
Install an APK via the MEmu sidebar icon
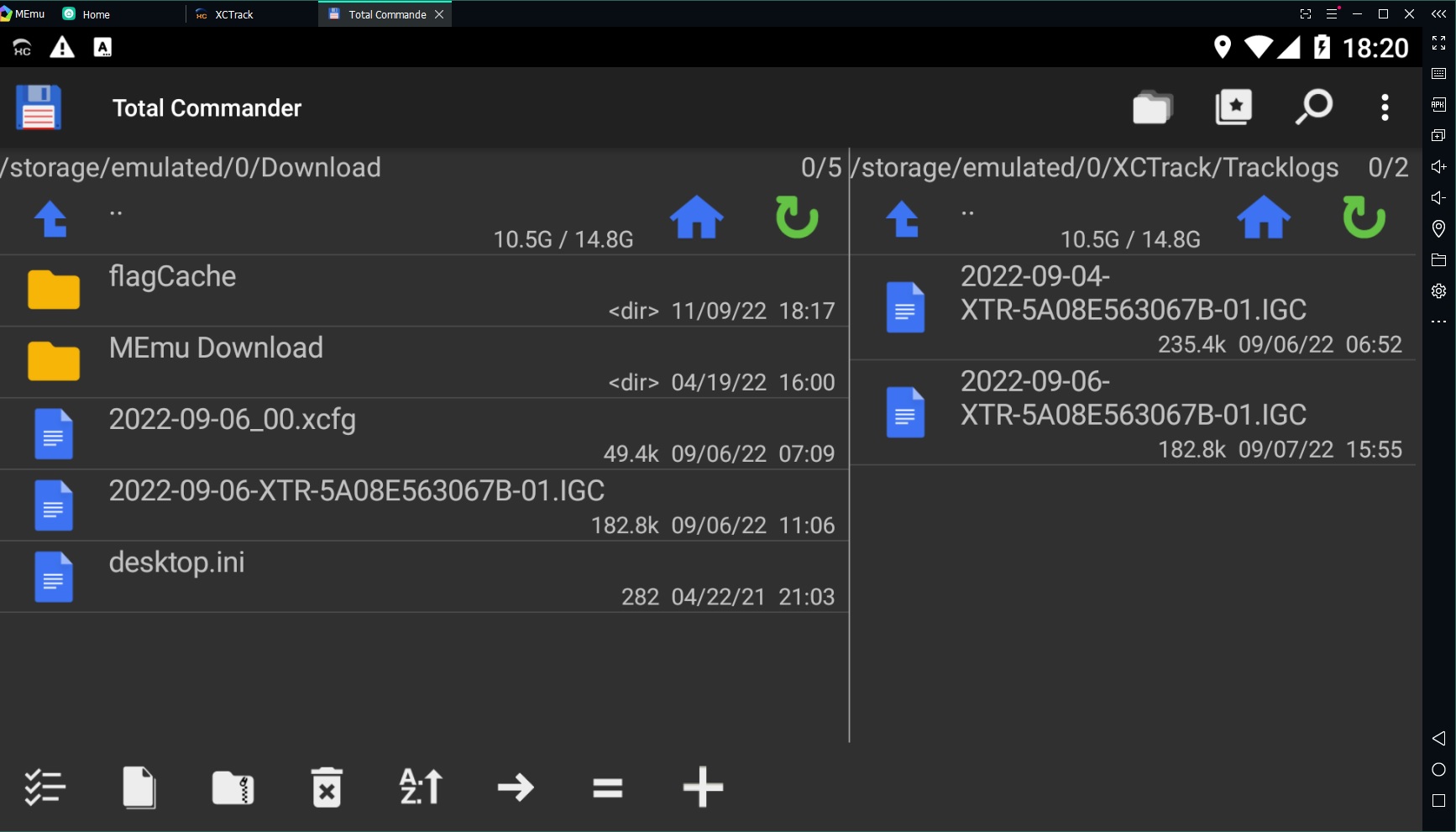pos(1438,104)
